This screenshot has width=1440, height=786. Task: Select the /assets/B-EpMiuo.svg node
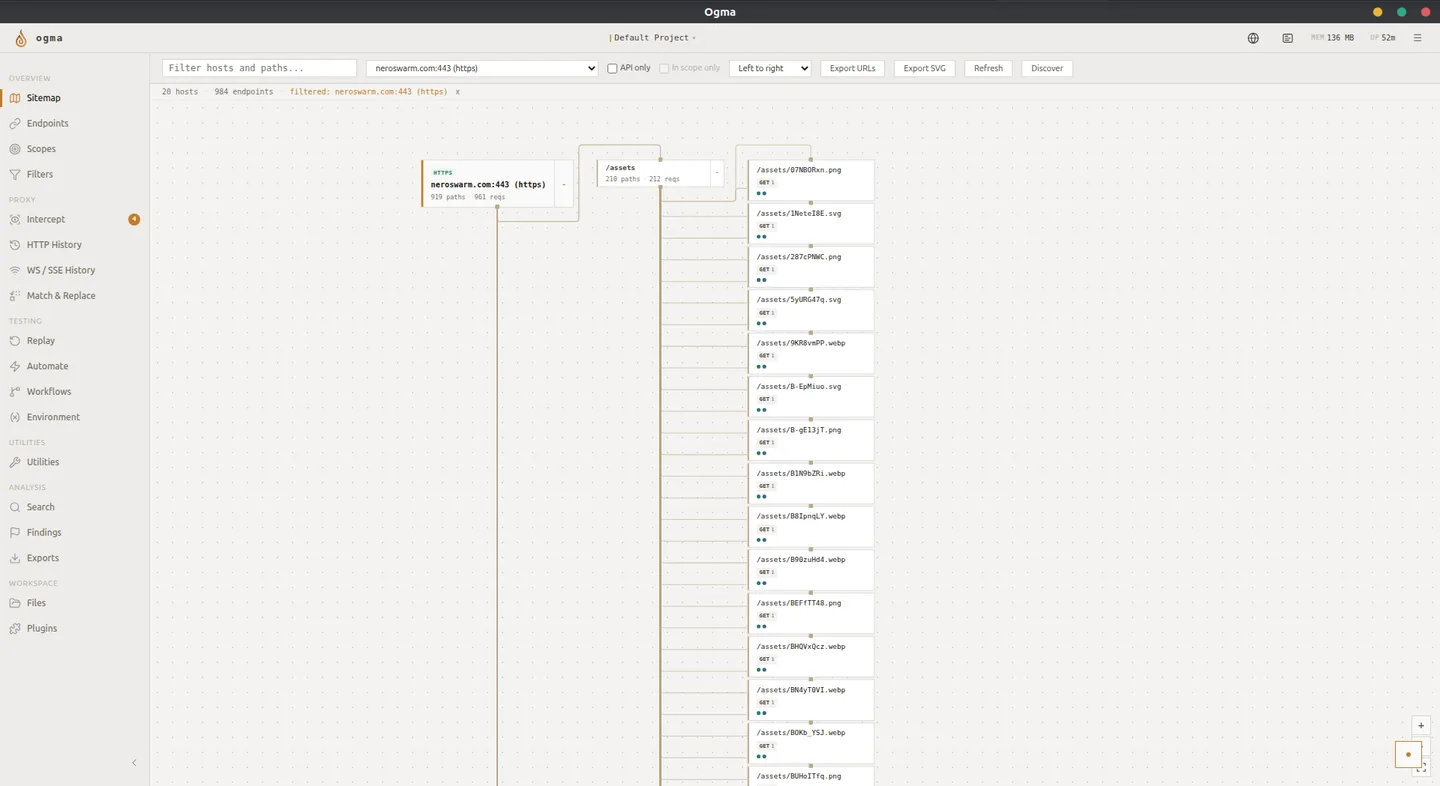[811, 397]
